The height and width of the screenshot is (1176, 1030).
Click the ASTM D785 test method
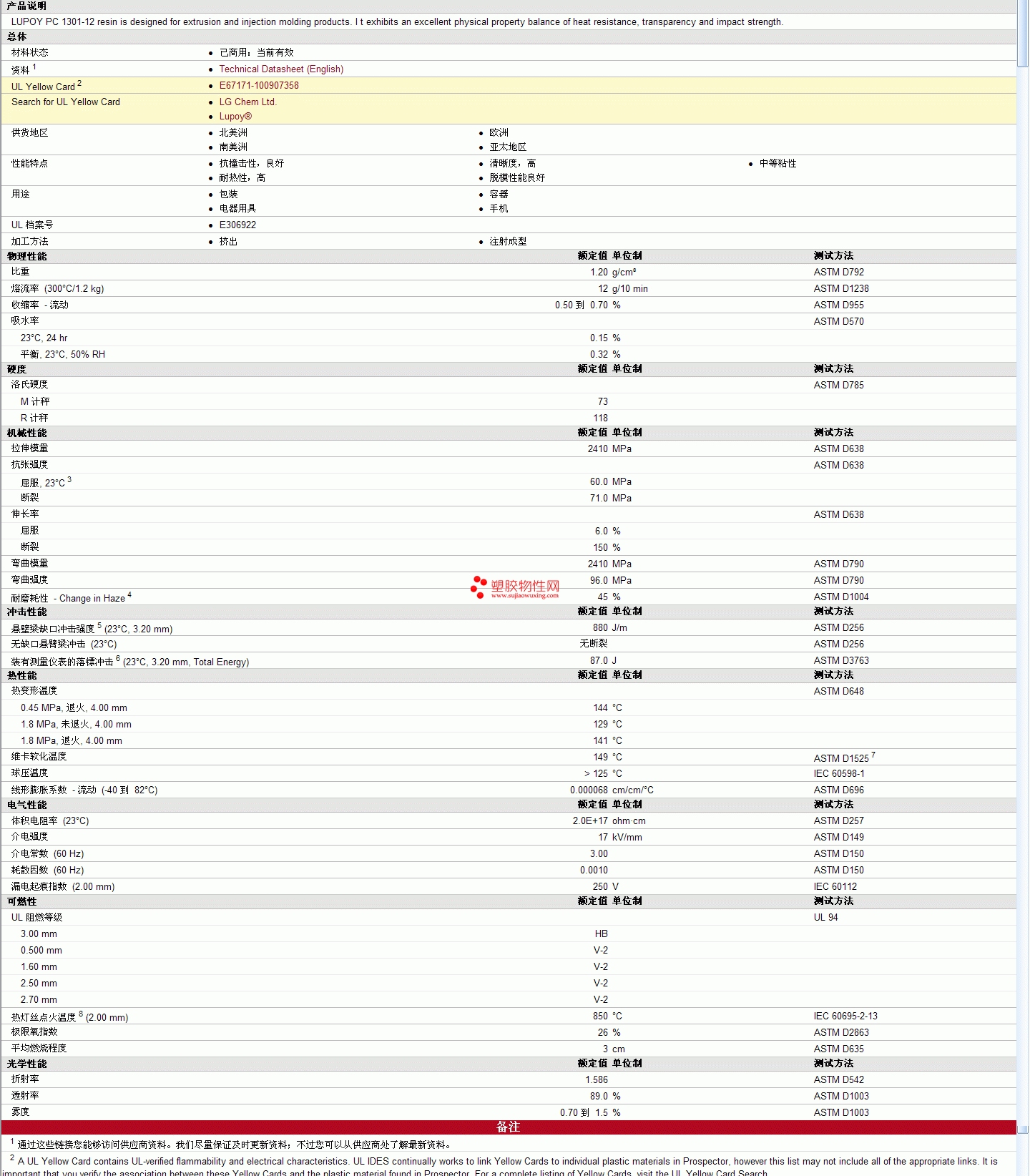pyautogui.click(x=838, y=386)
